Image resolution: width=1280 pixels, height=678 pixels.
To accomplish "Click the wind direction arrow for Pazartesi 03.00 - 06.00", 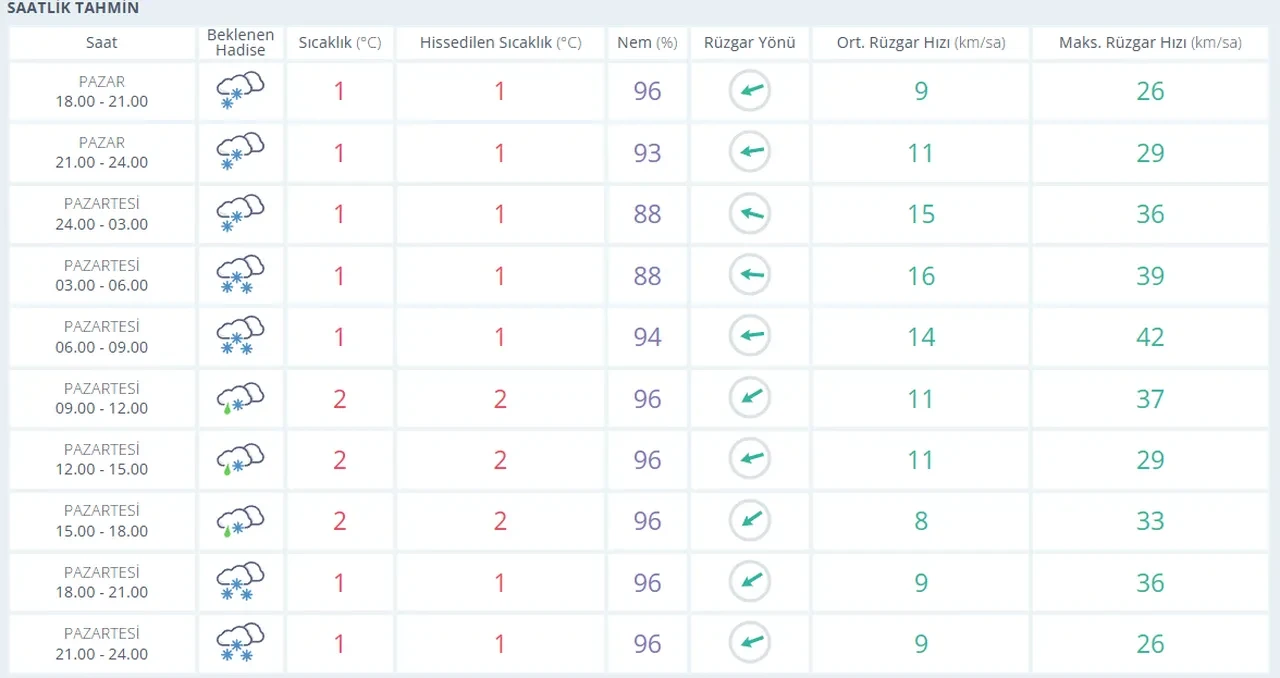I will pos(749,275).
